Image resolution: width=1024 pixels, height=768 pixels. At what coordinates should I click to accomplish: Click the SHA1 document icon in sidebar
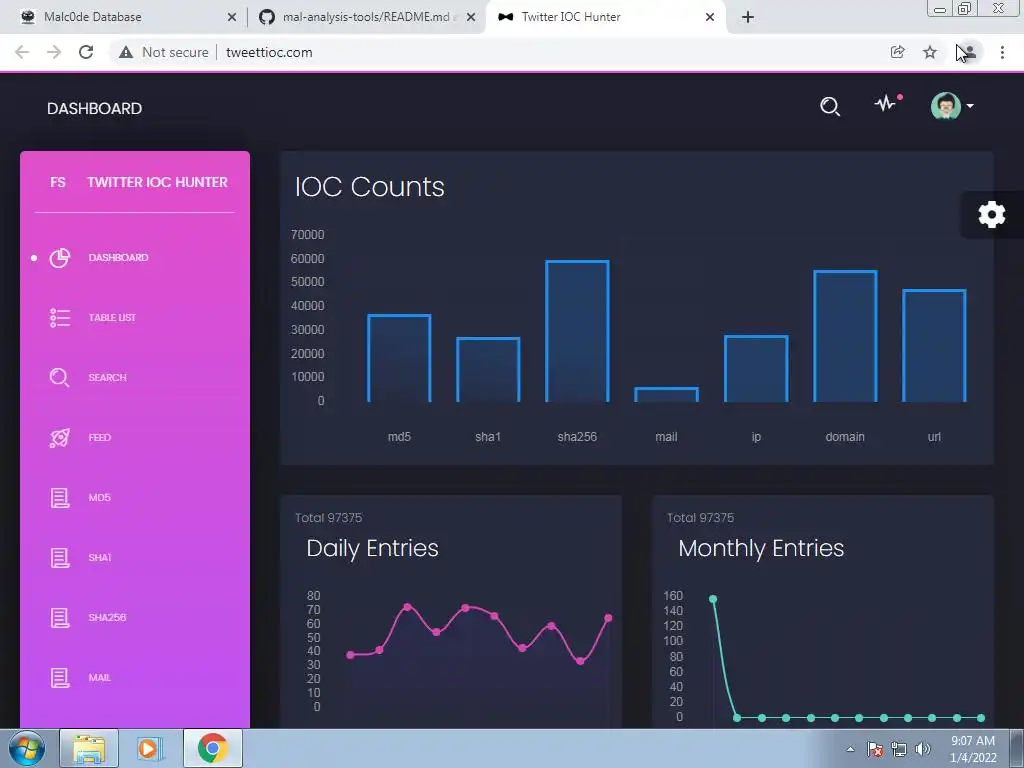pyautogui.click(x=59, y=558)
